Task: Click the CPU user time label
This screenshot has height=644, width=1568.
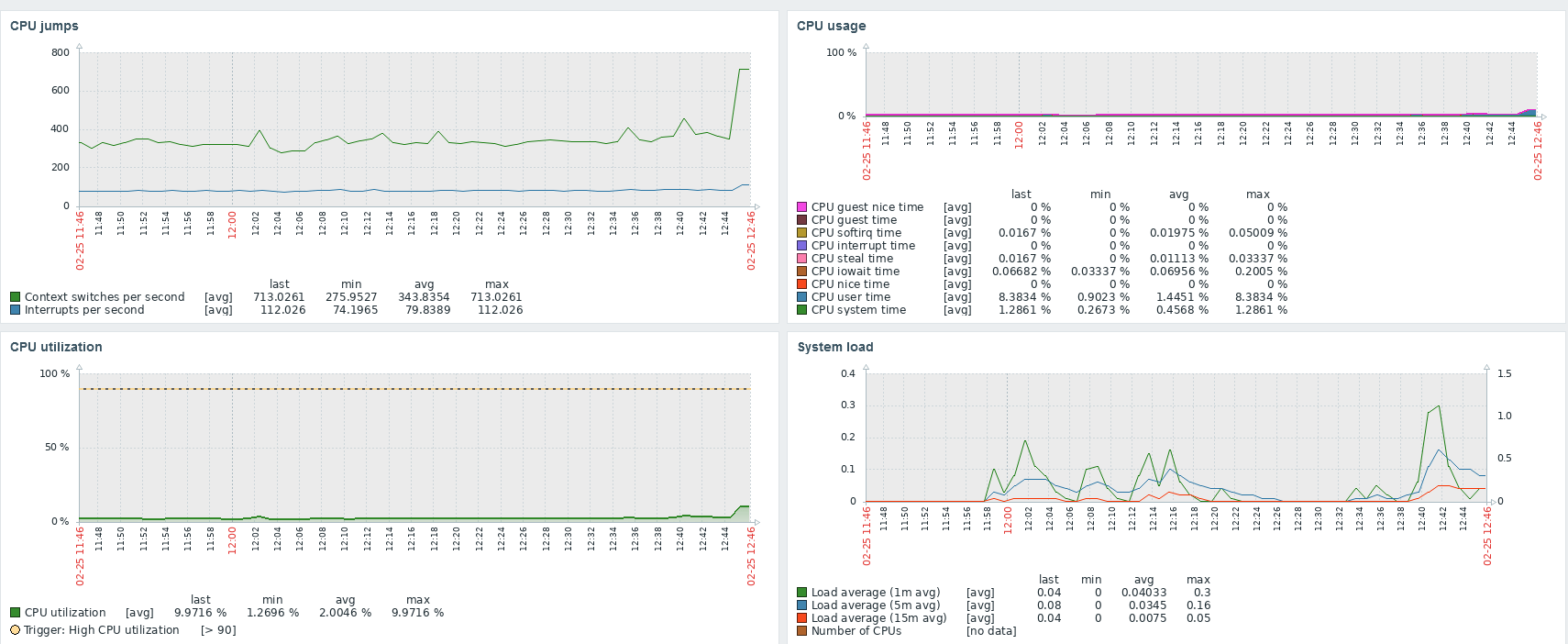Action: (x=851, y=297)
